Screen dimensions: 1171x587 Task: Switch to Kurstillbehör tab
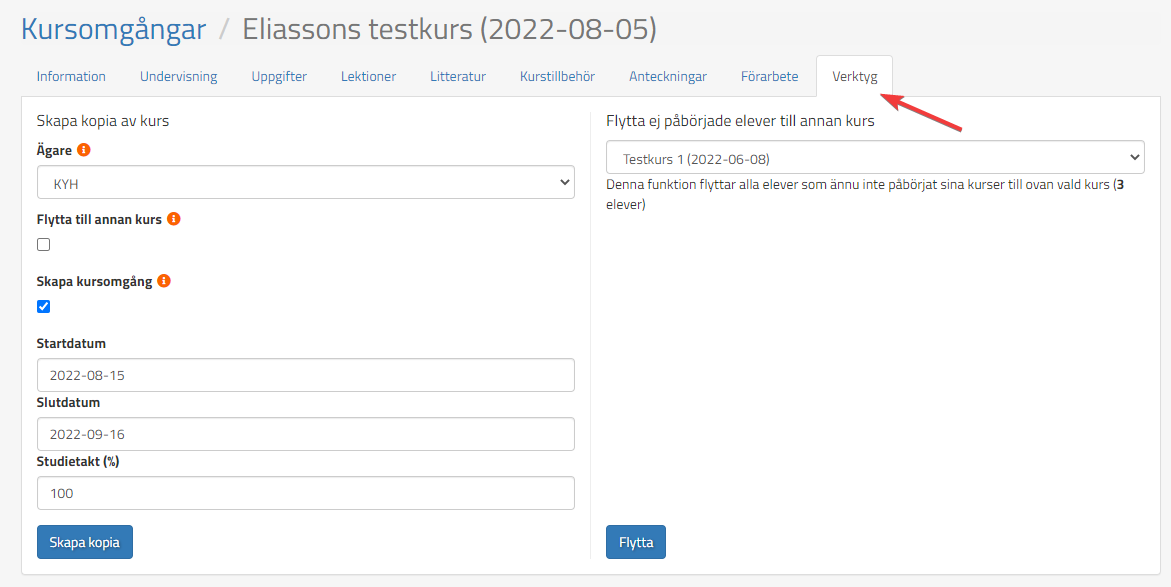tap(557, 77)
